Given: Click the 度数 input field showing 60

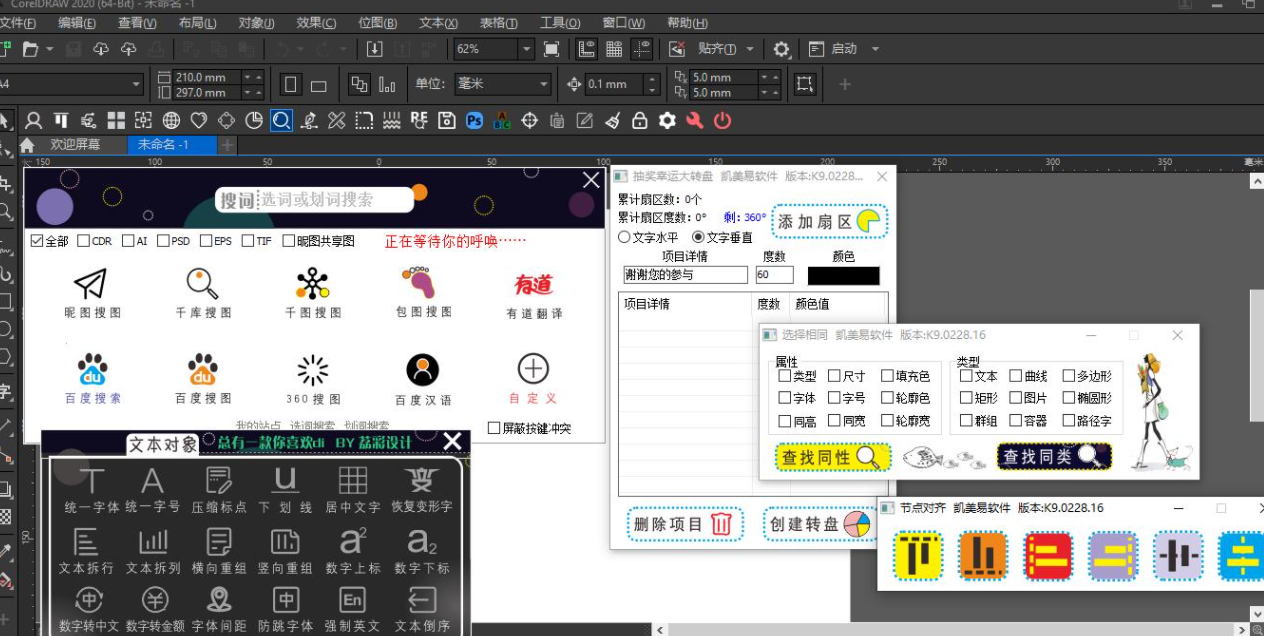Looking at the screenshot, I should tap(775, 275).
